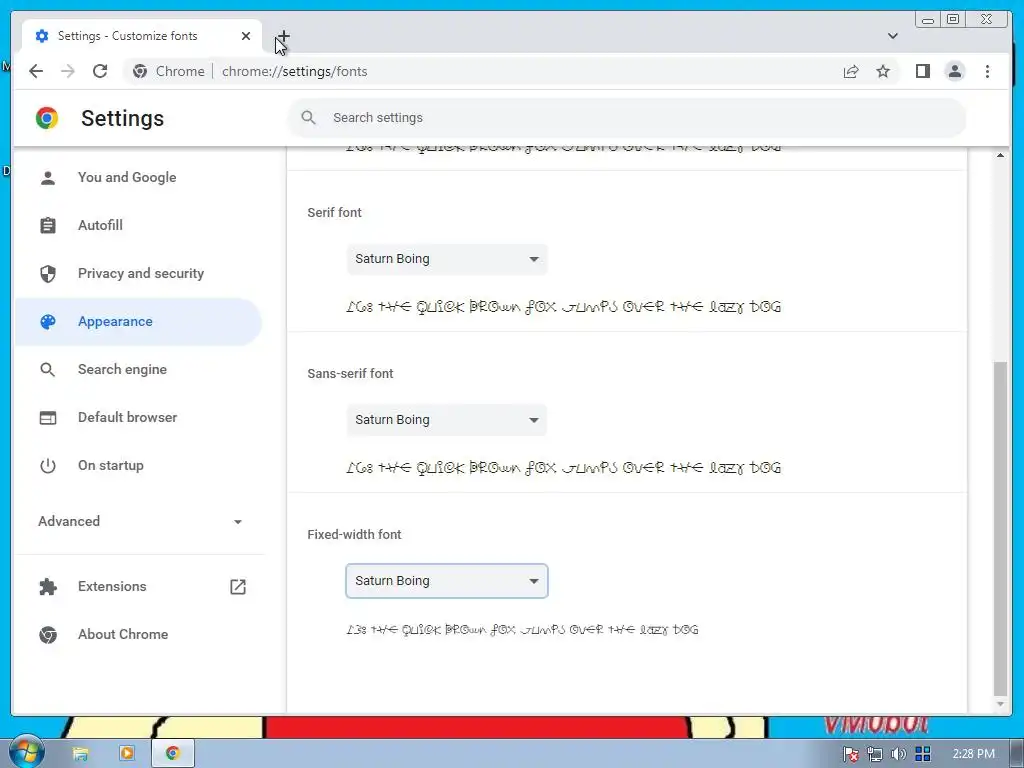
Task: Click the puzzle piece Extensions icon
Action: point(48,586)
